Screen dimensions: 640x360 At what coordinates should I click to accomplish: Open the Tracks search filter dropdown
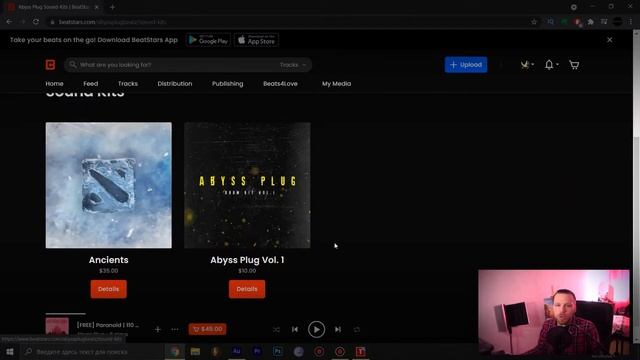(x=293, y=65)
